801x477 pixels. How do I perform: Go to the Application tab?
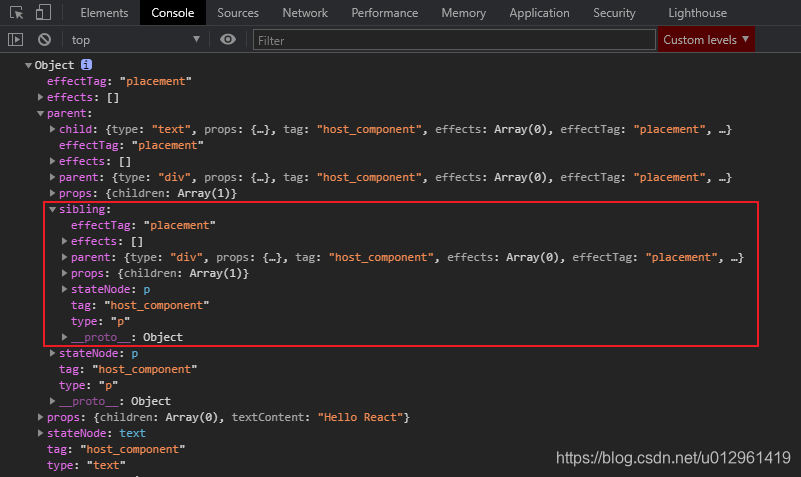tap(539, 13)
